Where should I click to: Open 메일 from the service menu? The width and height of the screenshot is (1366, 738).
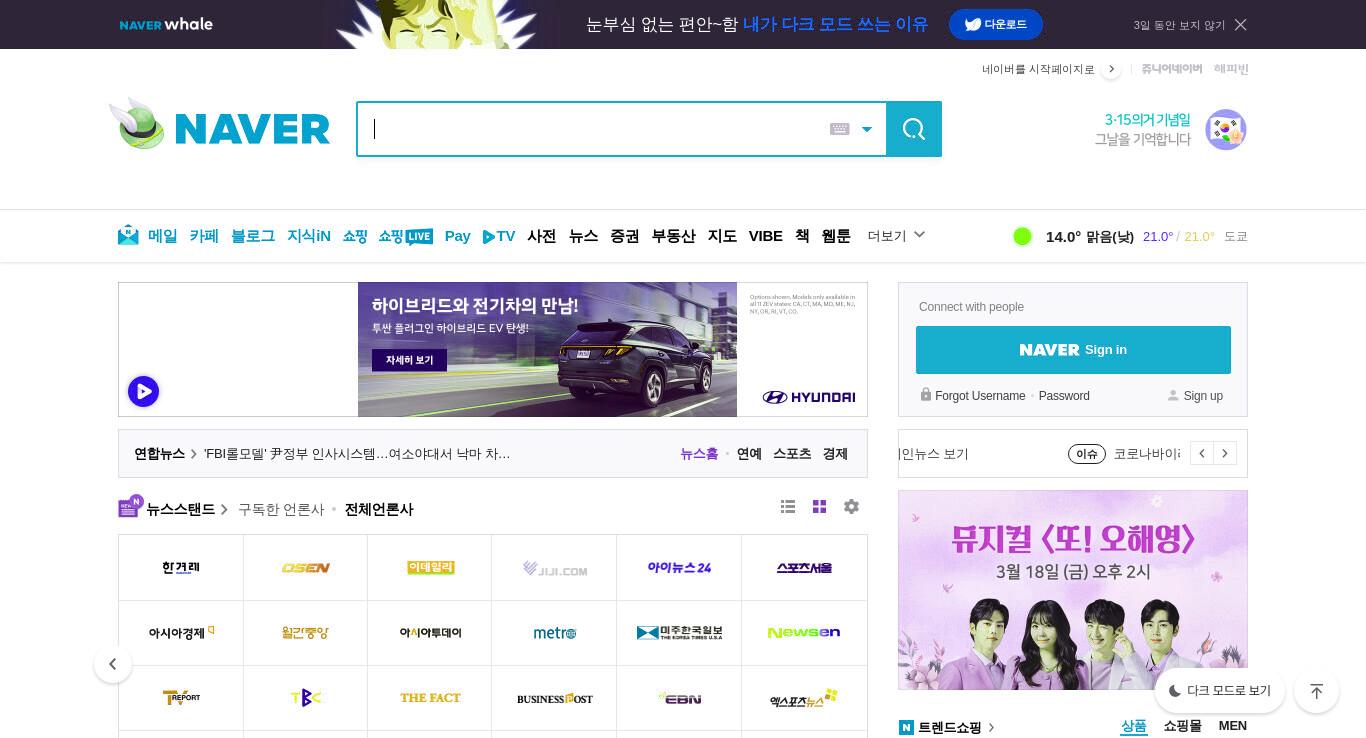(162, 236)
